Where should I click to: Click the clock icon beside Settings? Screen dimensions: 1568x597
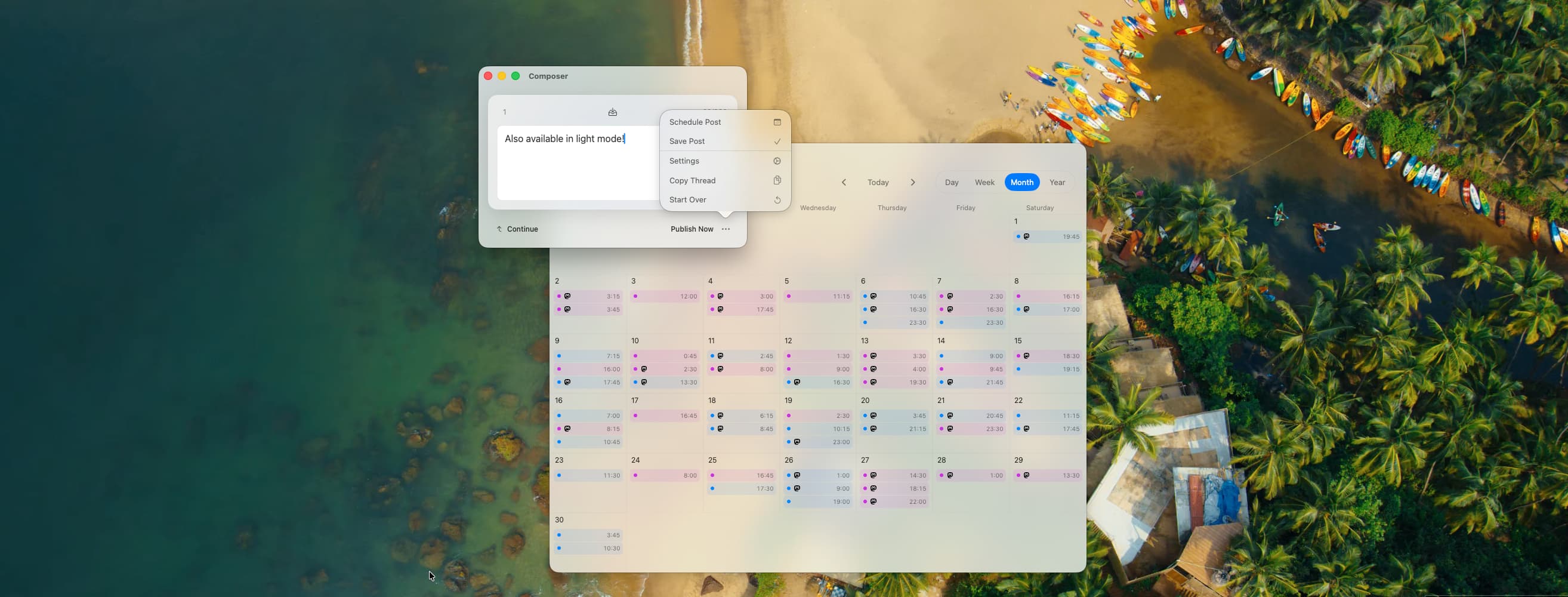coord(777,161)
